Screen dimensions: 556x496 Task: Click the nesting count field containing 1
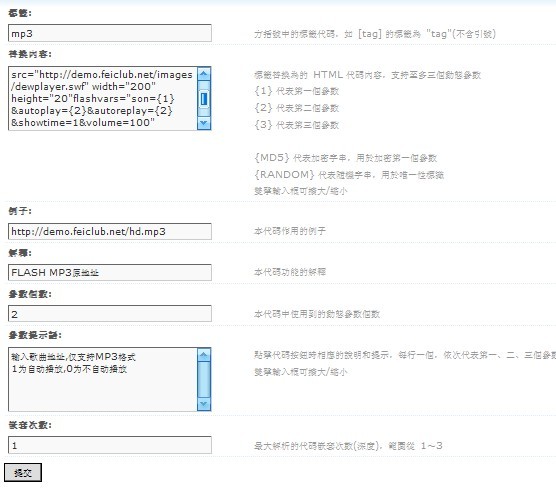(110, 445)
